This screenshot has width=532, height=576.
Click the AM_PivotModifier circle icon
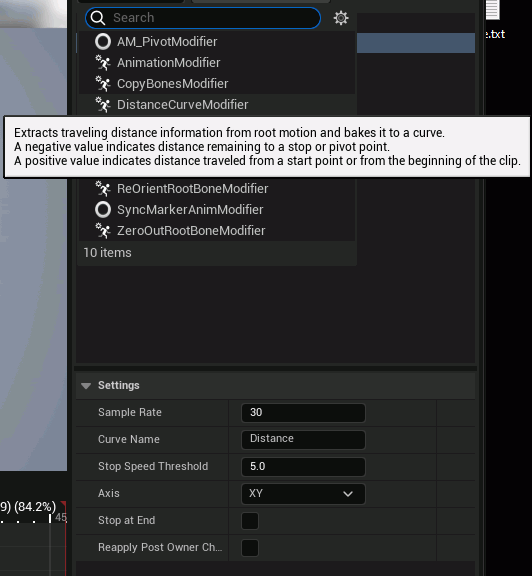103,42
